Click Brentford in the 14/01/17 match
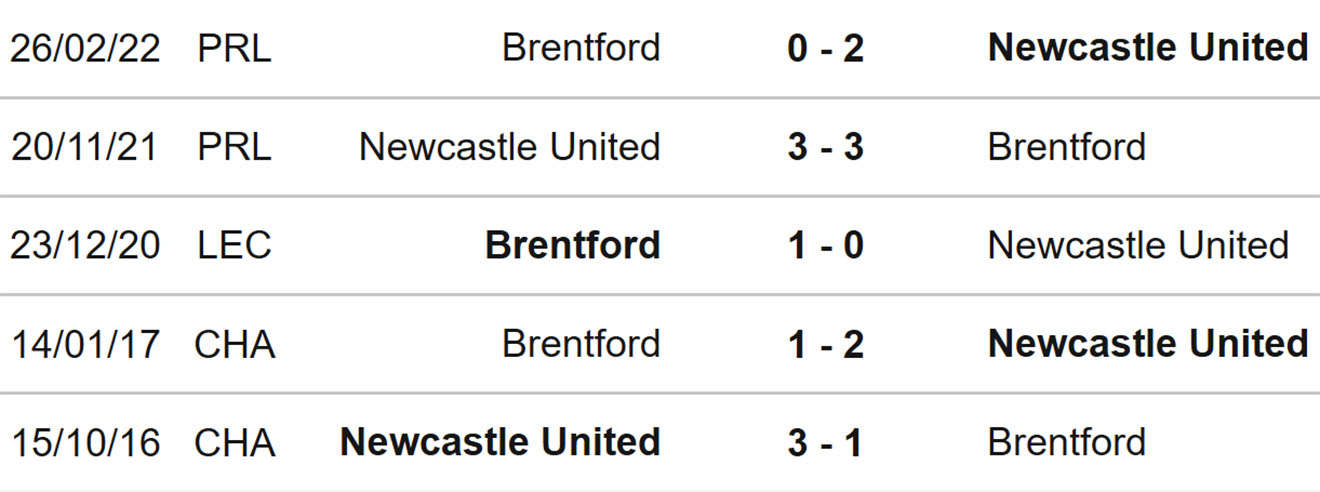Image resolution: width=1320 pixels, height=492 pixels. [x=581, y=344]
